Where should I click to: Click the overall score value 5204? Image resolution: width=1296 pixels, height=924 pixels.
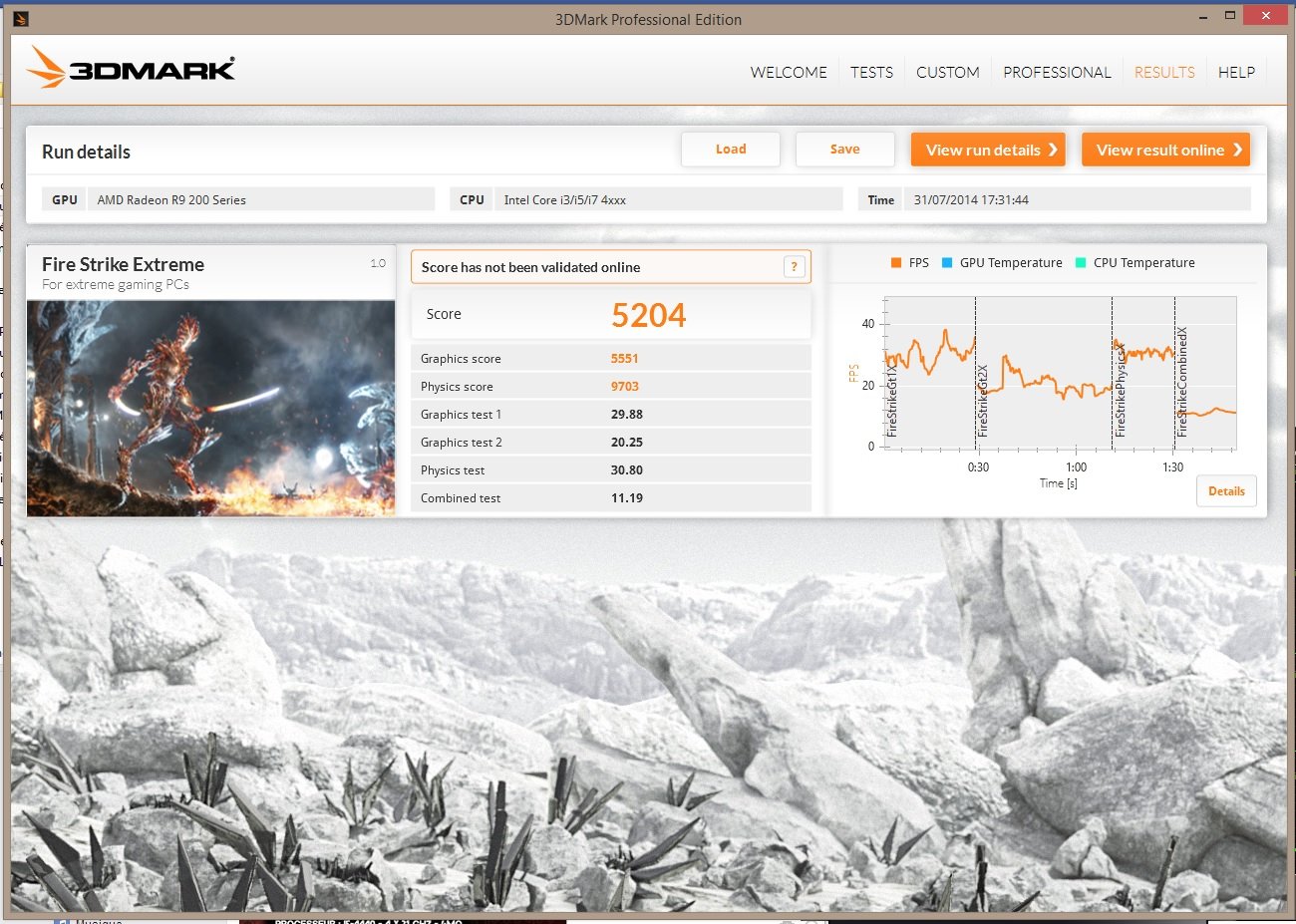click(x=648, y=315)
